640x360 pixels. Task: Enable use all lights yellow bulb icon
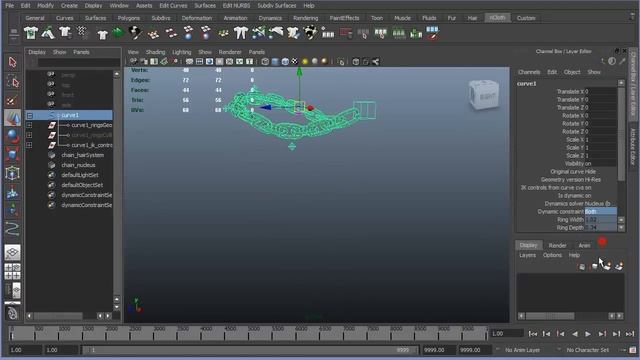coord(305,62)
